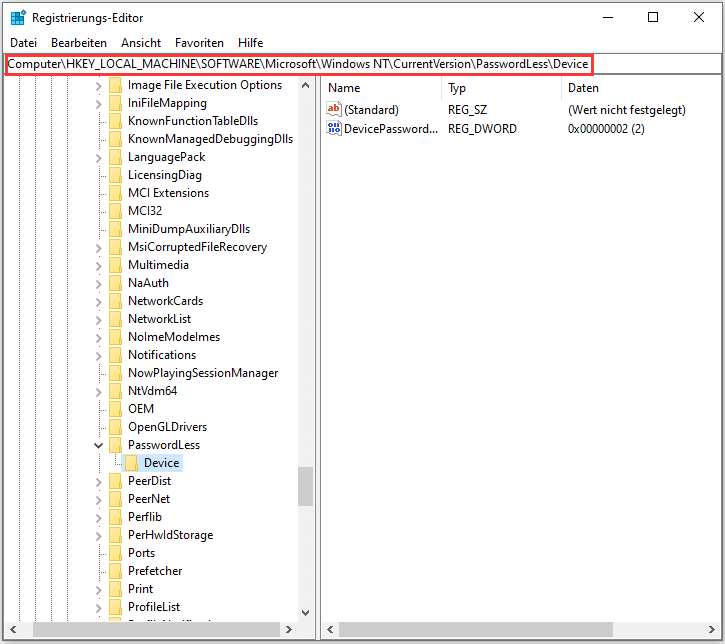Click the (Standard) string value icon
This screenshot has height=644, width=725.
tap(334, 110)
